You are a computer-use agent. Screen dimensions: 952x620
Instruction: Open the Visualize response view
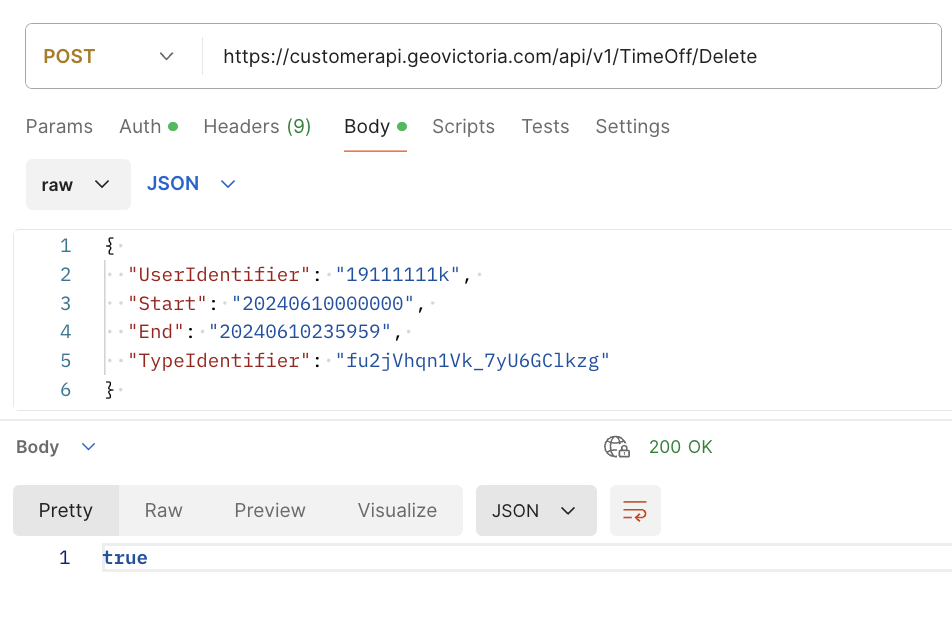[397, 511]
